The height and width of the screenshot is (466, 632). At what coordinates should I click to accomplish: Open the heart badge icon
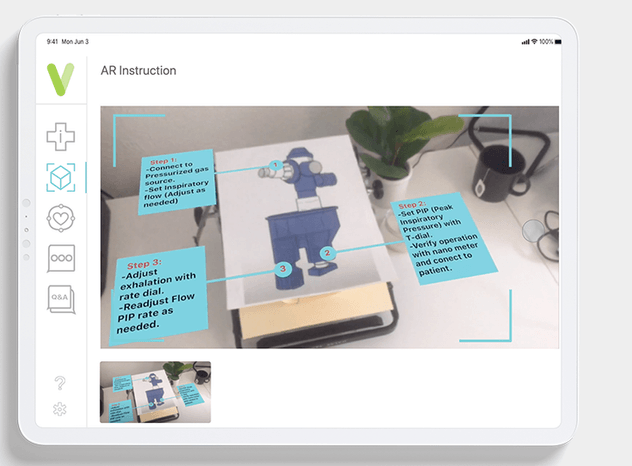click(x=61, y=217)
